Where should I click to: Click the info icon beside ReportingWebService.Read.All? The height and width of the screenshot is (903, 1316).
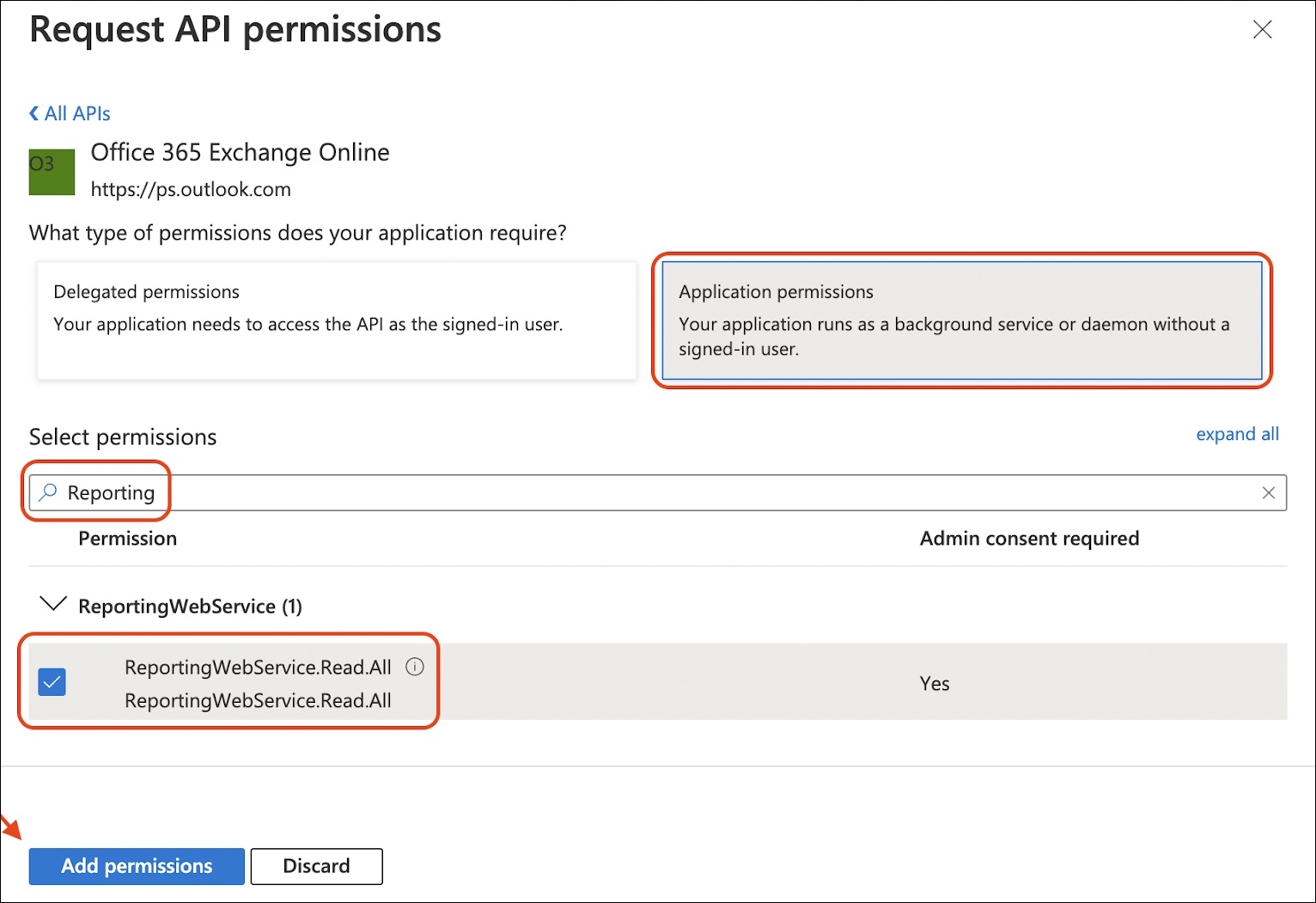tap(415, 667)
